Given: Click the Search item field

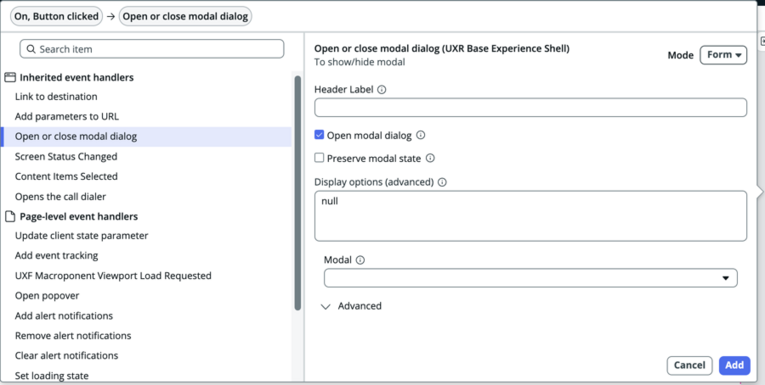Looking at the screenshot, I should coord(152,49).
